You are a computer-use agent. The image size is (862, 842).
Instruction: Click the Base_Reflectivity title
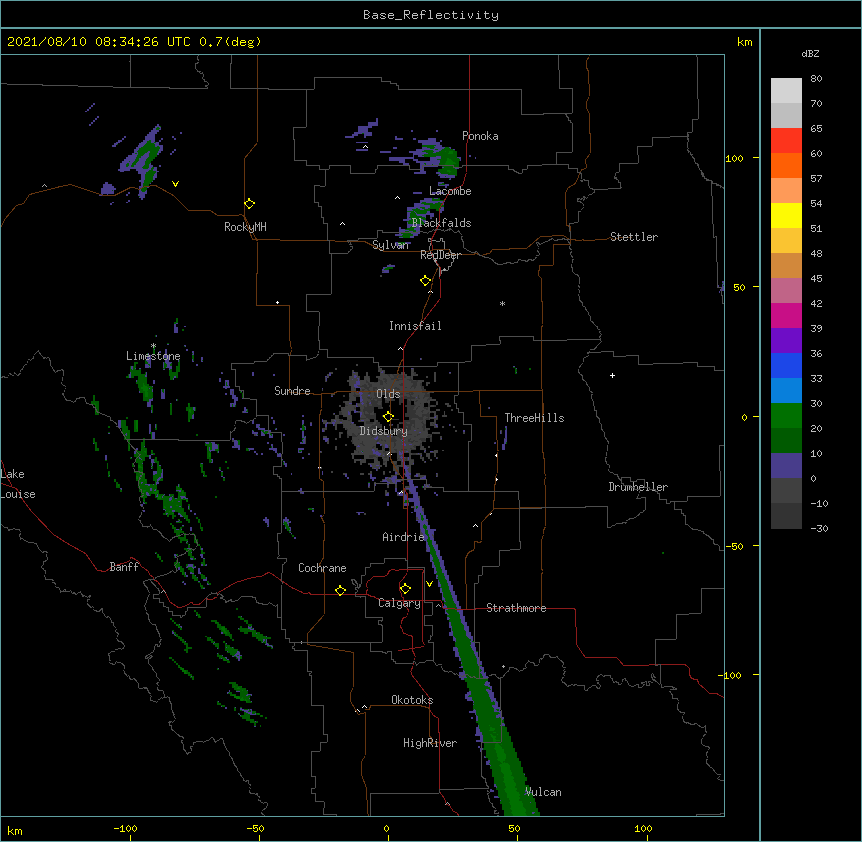pyautogui.click(x=431, y=15)
